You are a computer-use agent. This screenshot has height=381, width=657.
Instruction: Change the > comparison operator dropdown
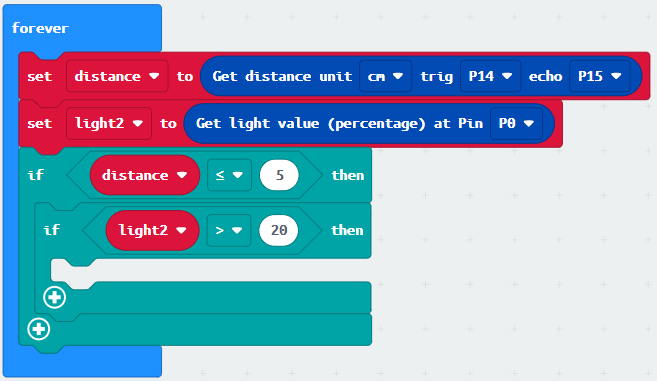point(229,231)
